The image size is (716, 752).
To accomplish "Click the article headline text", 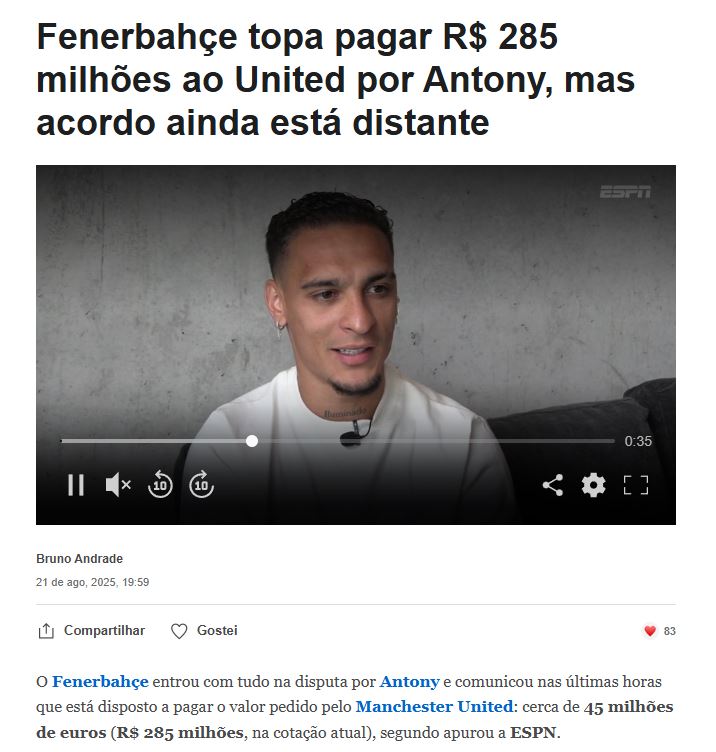I will tap(335, 80).
